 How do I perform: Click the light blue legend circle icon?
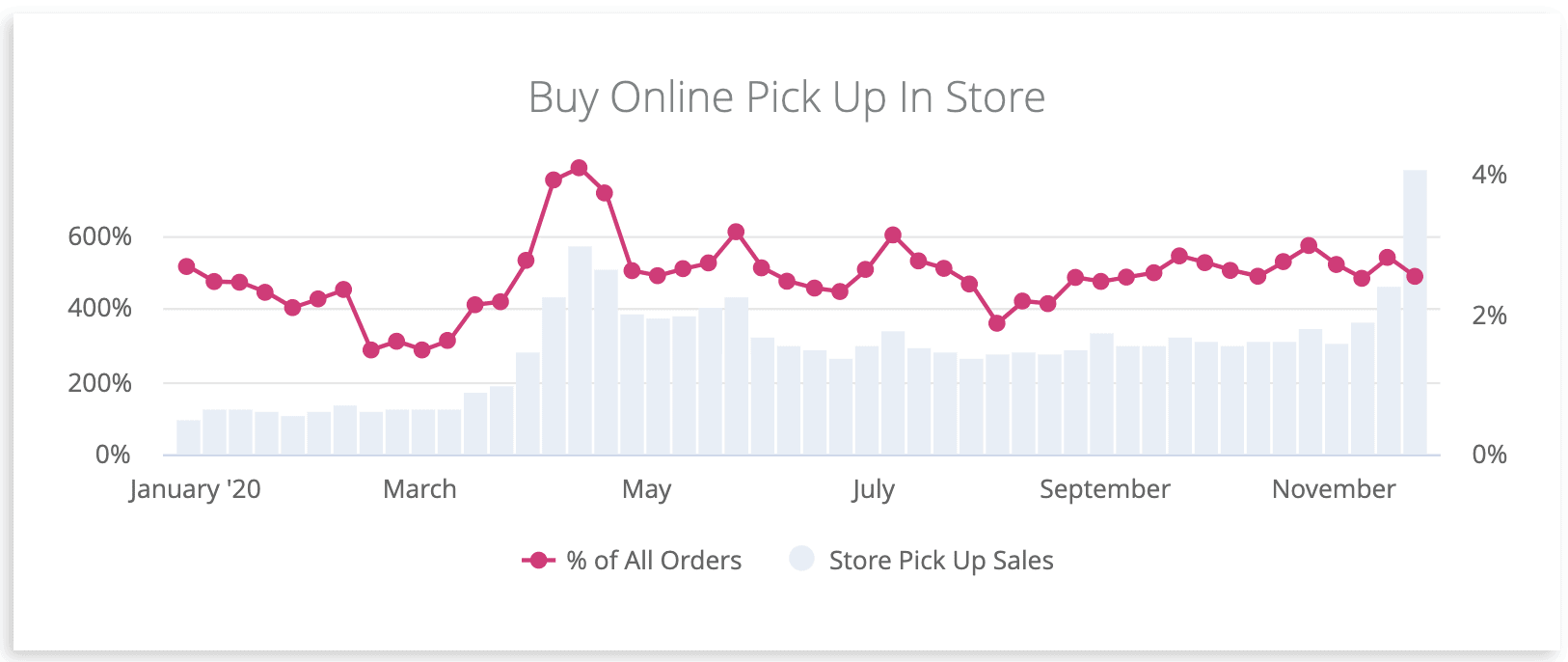click(x=801, y=559)
